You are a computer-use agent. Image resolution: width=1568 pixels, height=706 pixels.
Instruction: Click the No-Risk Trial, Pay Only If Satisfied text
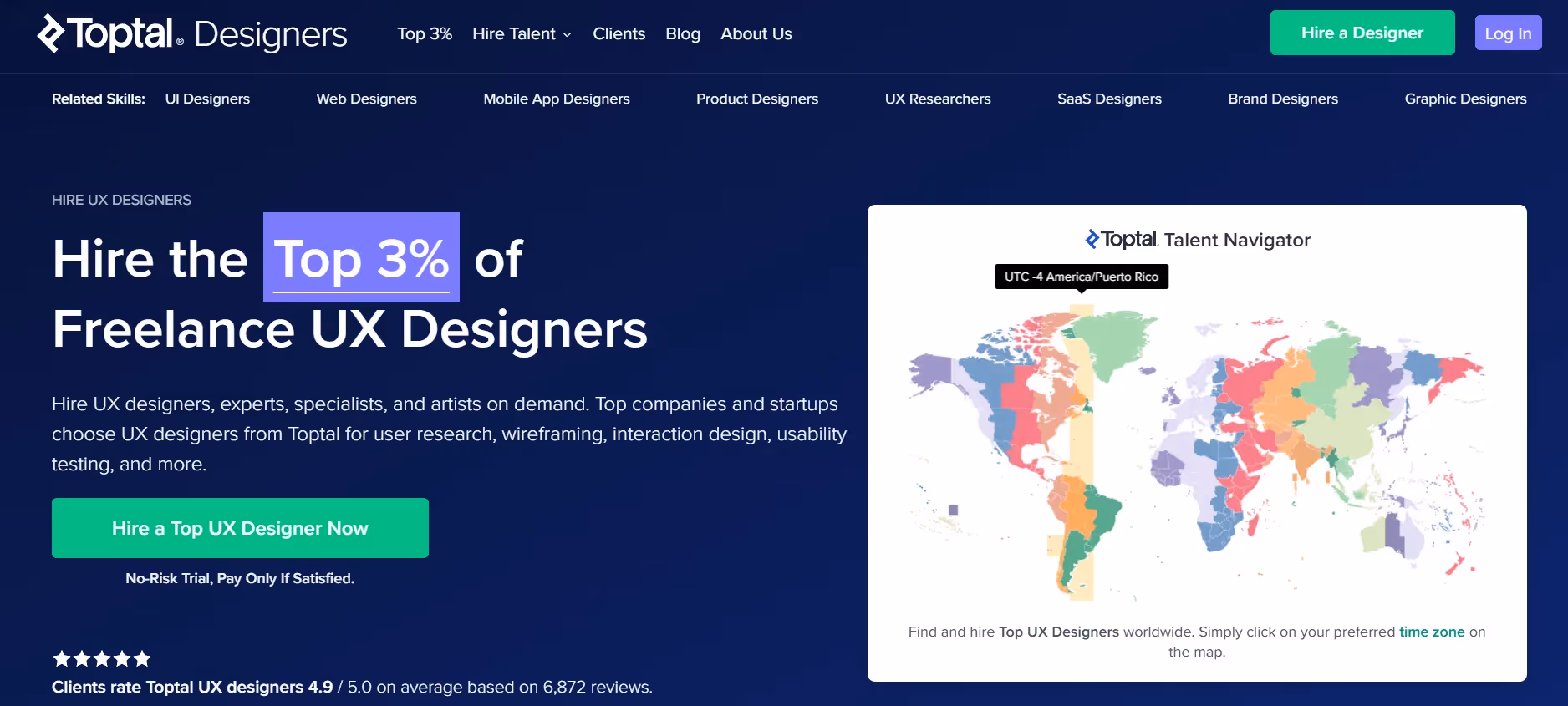(240, 578)
